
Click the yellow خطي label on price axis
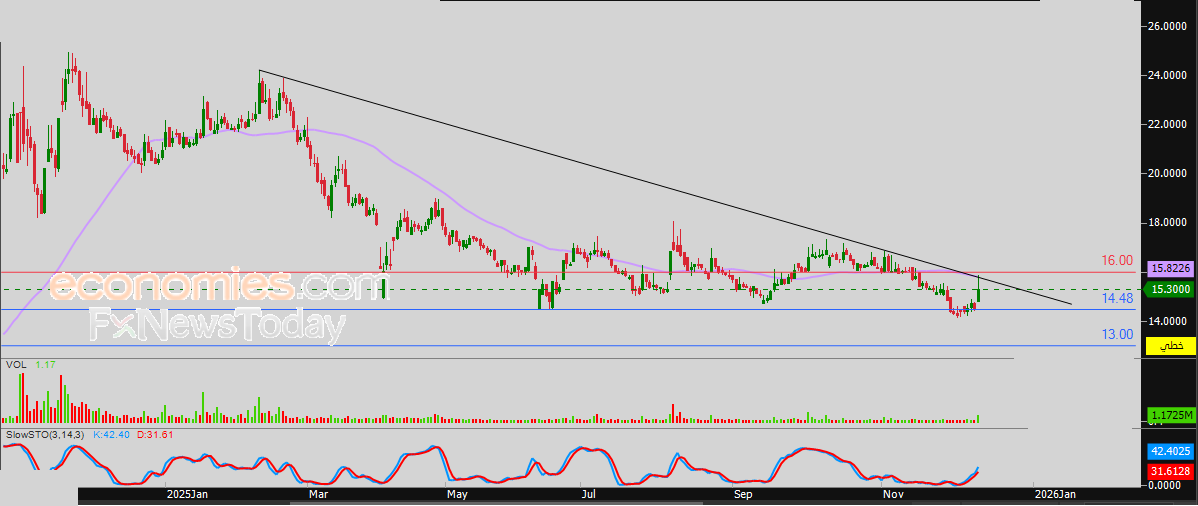(1169, 345)
